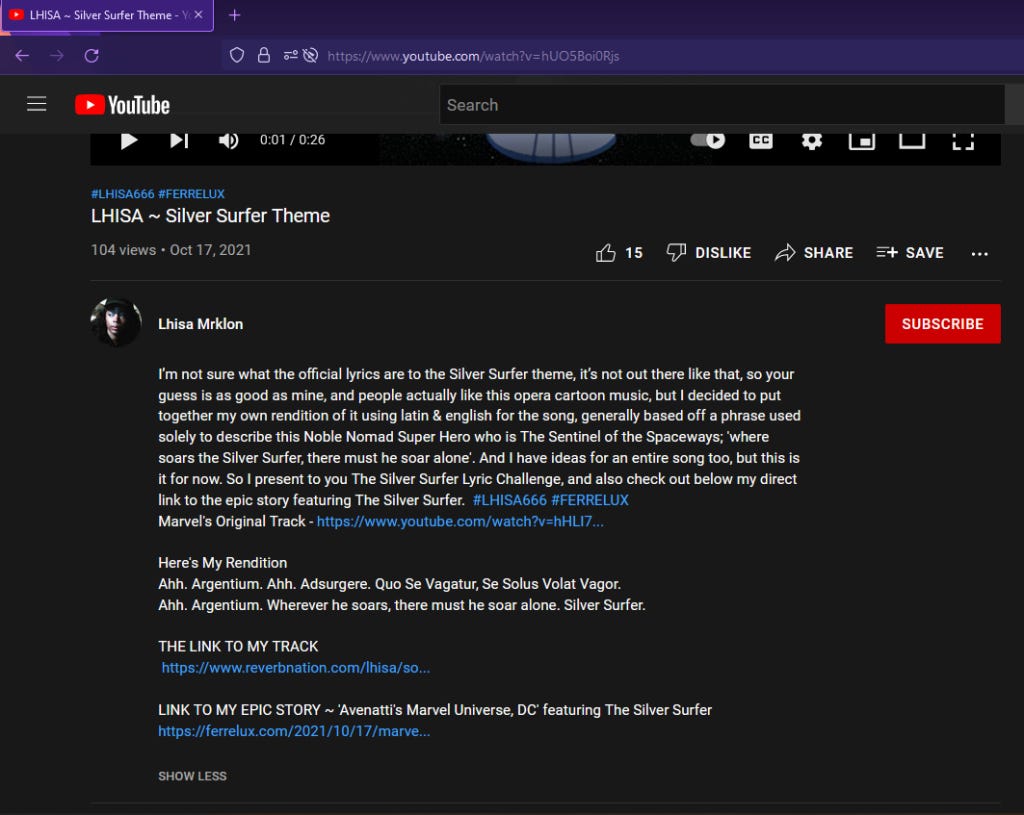Go to YouTube home via logo

122,104
